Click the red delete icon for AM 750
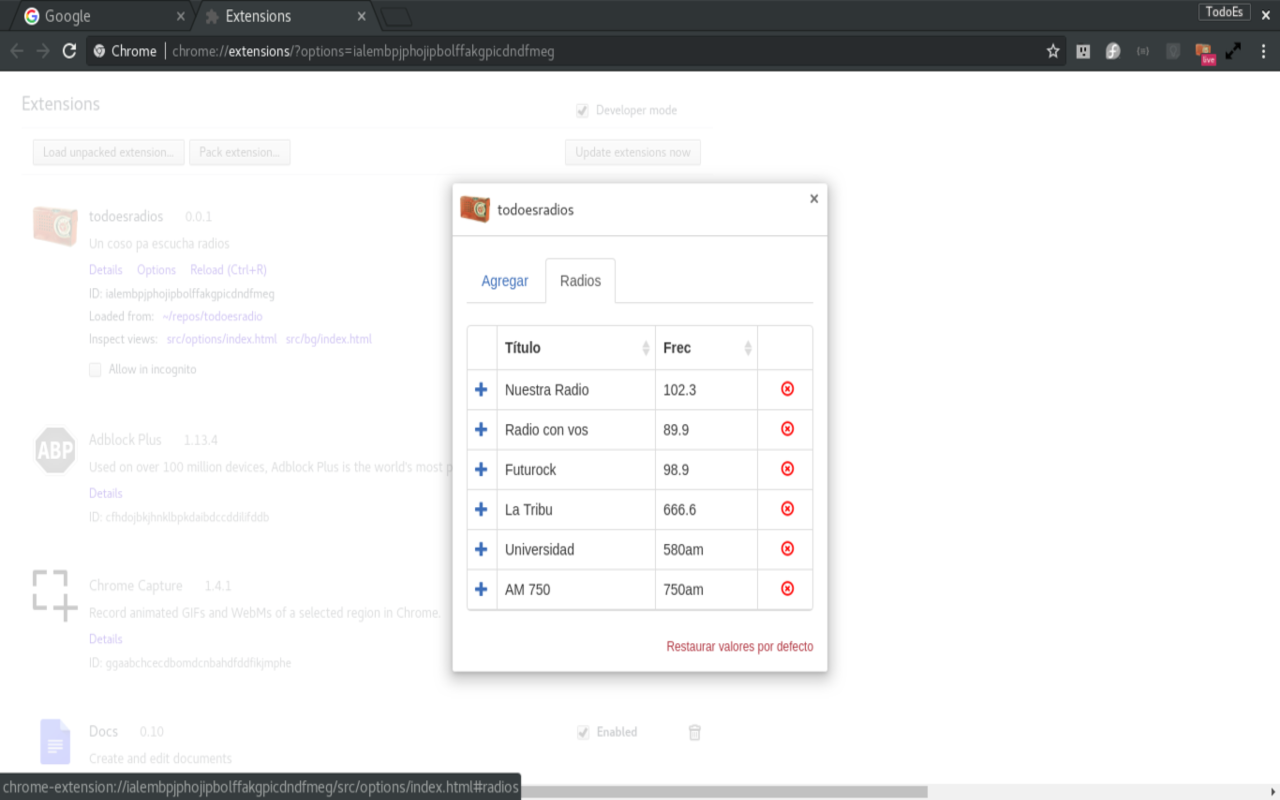The width and height of the screenshot is (1280, 800). click(787, 589)
